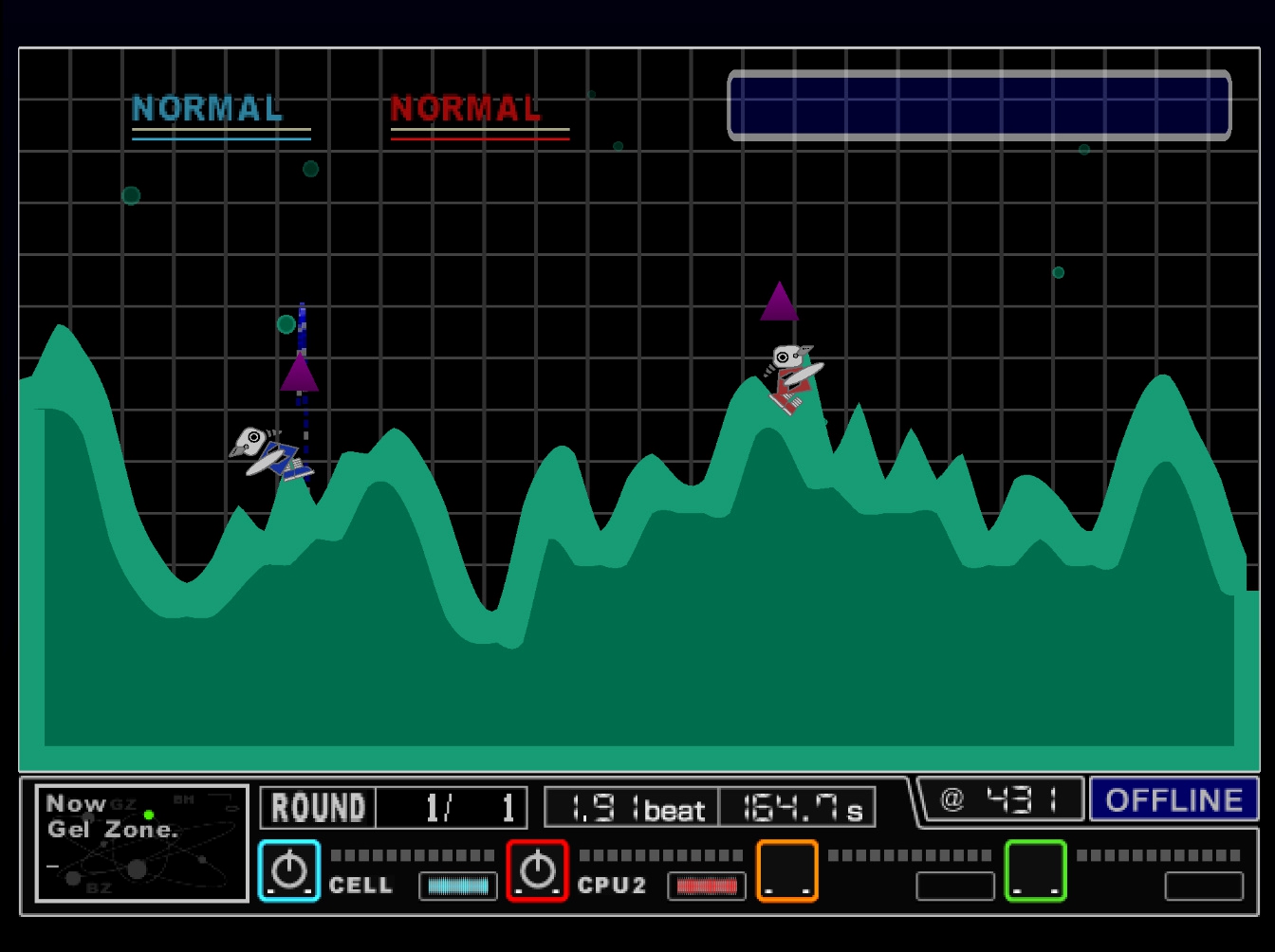This screenshot has width=1275, height=952.
Task: Select the empty green player slot
Action: click(1035, 870)
